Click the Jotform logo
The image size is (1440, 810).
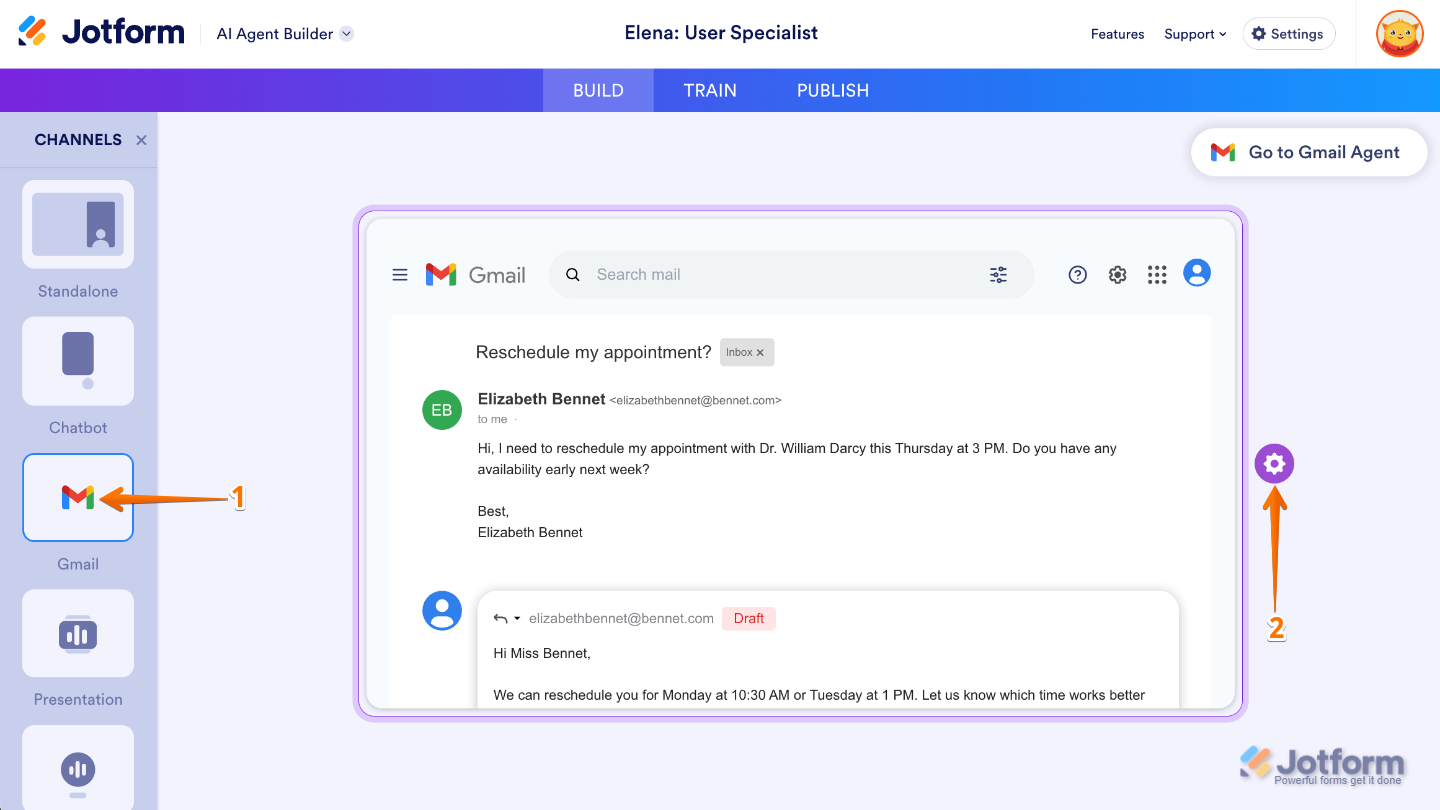(x=102, y=33)
